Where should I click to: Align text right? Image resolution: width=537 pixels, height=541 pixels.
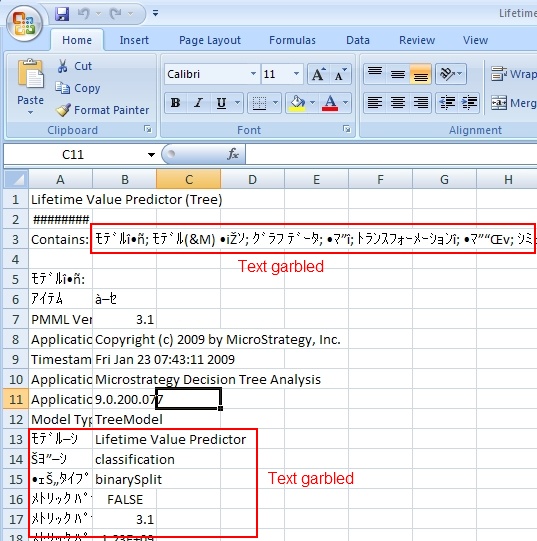(x=420, y=102)
